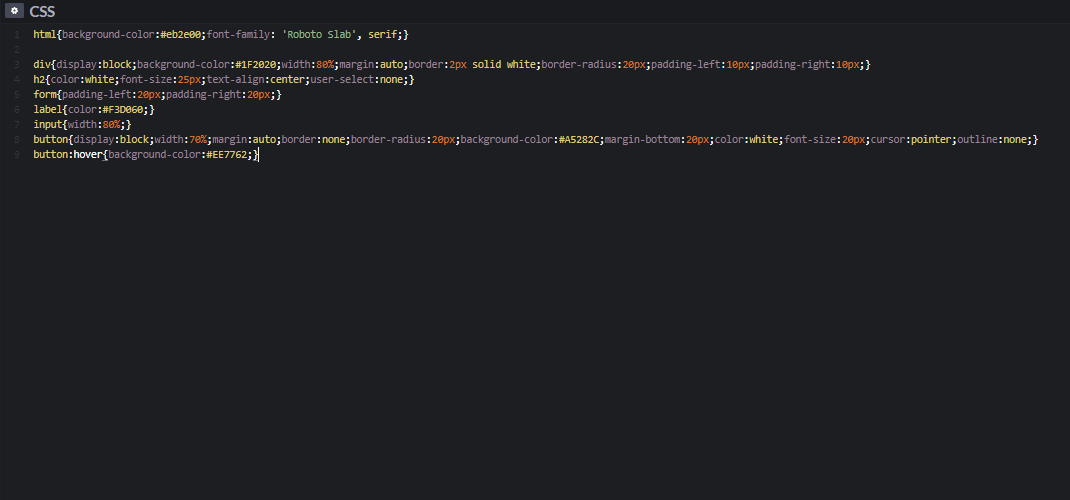1070x500 pixels.
Task: Click the form selector
Action: [x=45, y=95]
